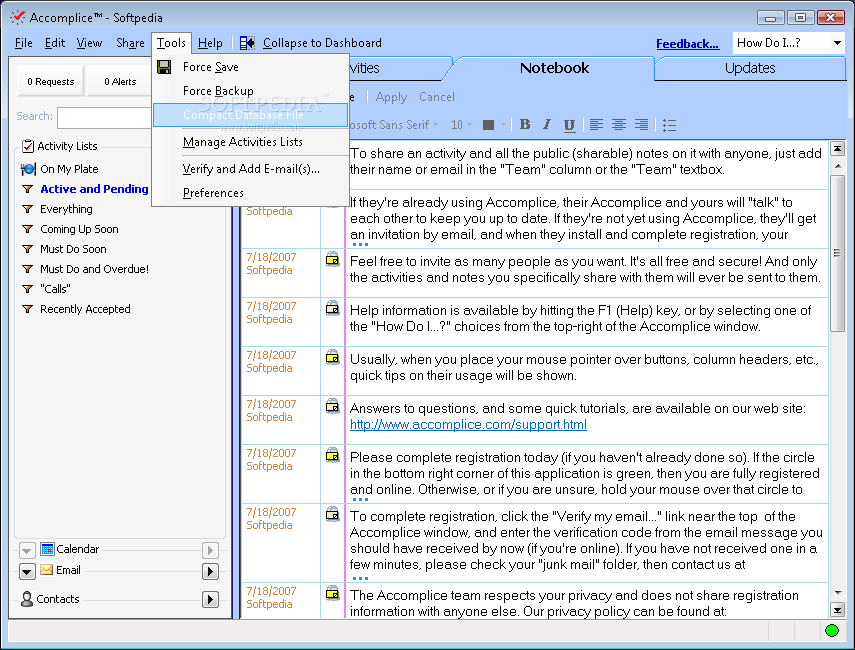855x650 pixels.
Task: Open the font name dropdown
Action: [x=436, y=125]
